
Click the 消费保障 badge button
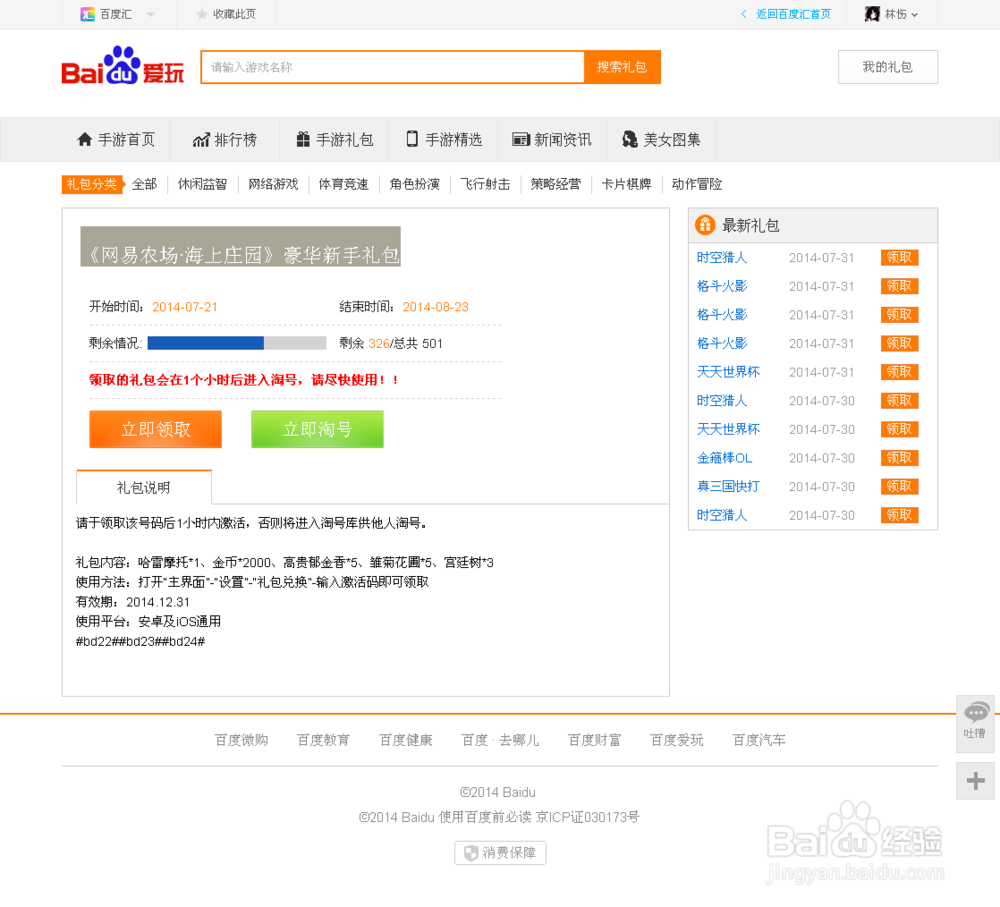point(500,853)
